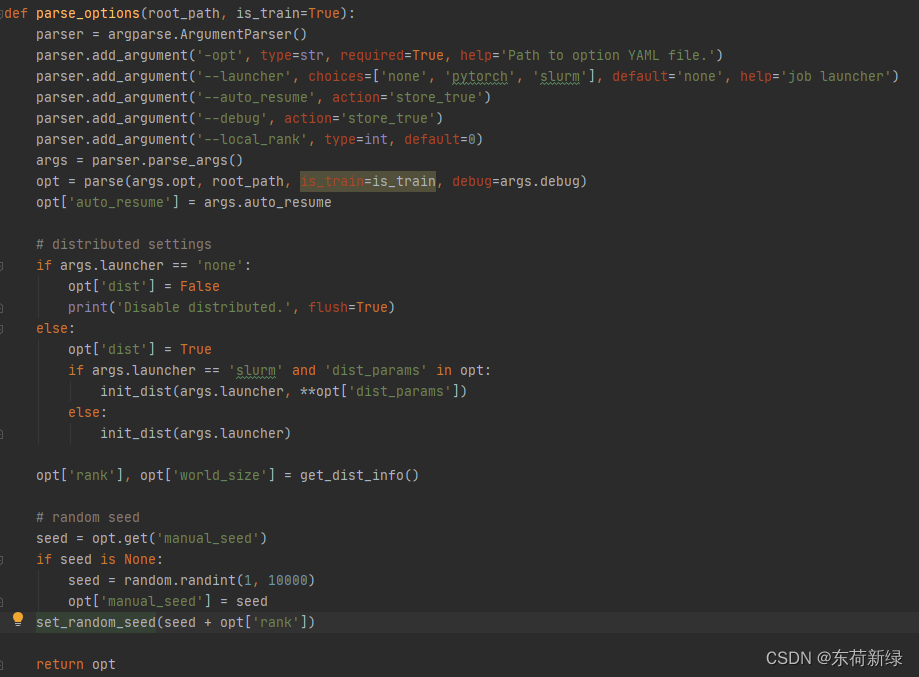Click the 'Path to option YAML file.' help string
Image resolution: width=919 pixels, height=677 pixels.
(607, 56)
